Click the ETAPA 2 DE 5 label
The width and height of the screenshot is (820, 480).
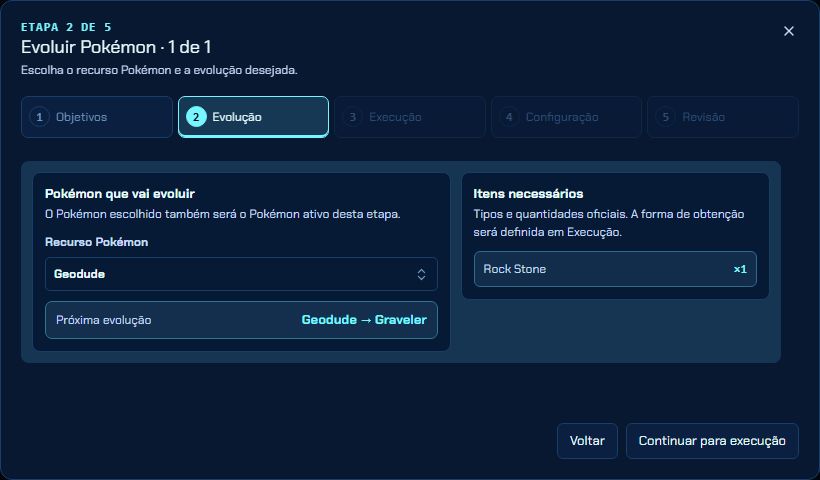pos(66,27)
